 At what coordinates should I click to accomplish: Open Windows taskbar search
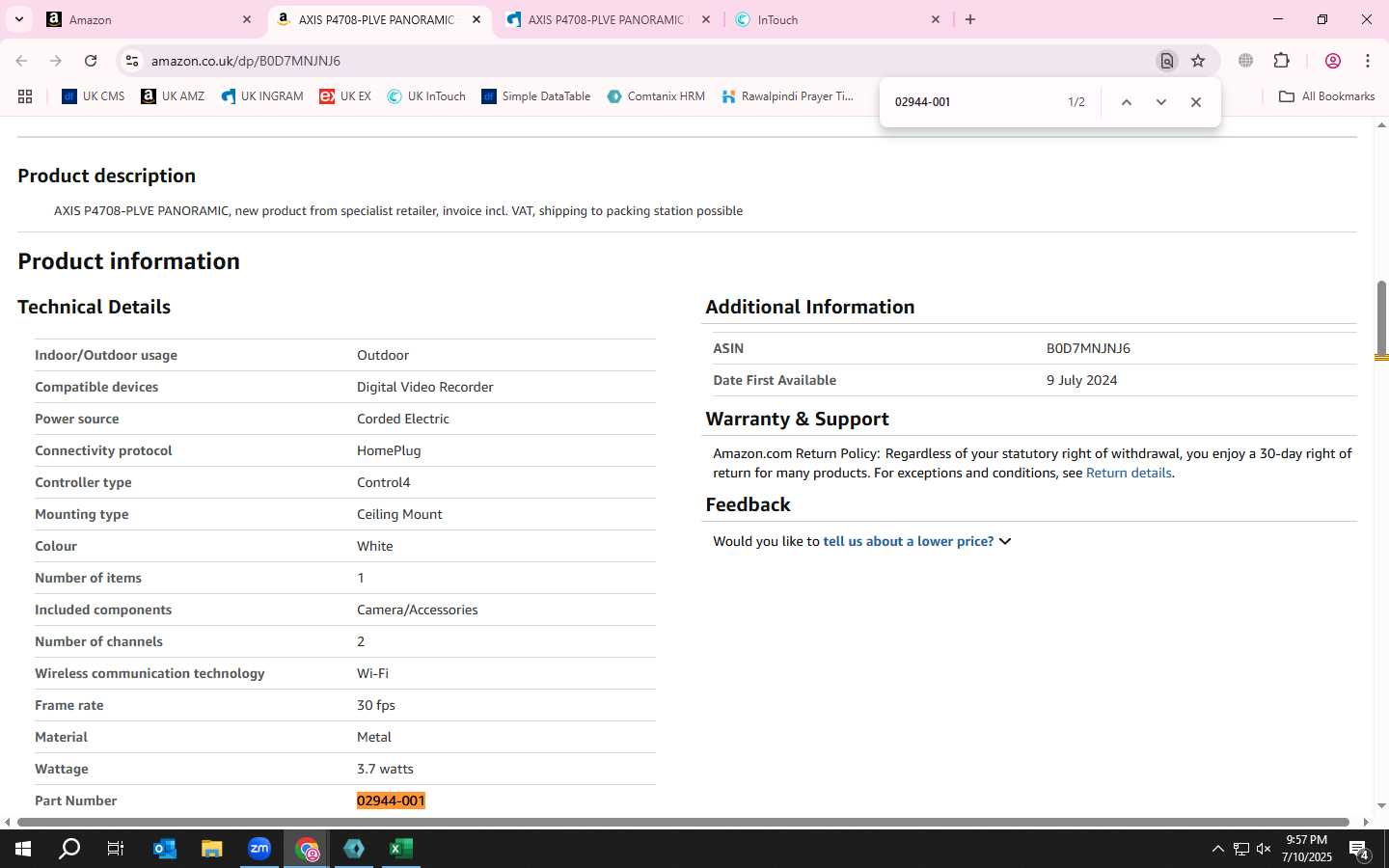(69, 849)
